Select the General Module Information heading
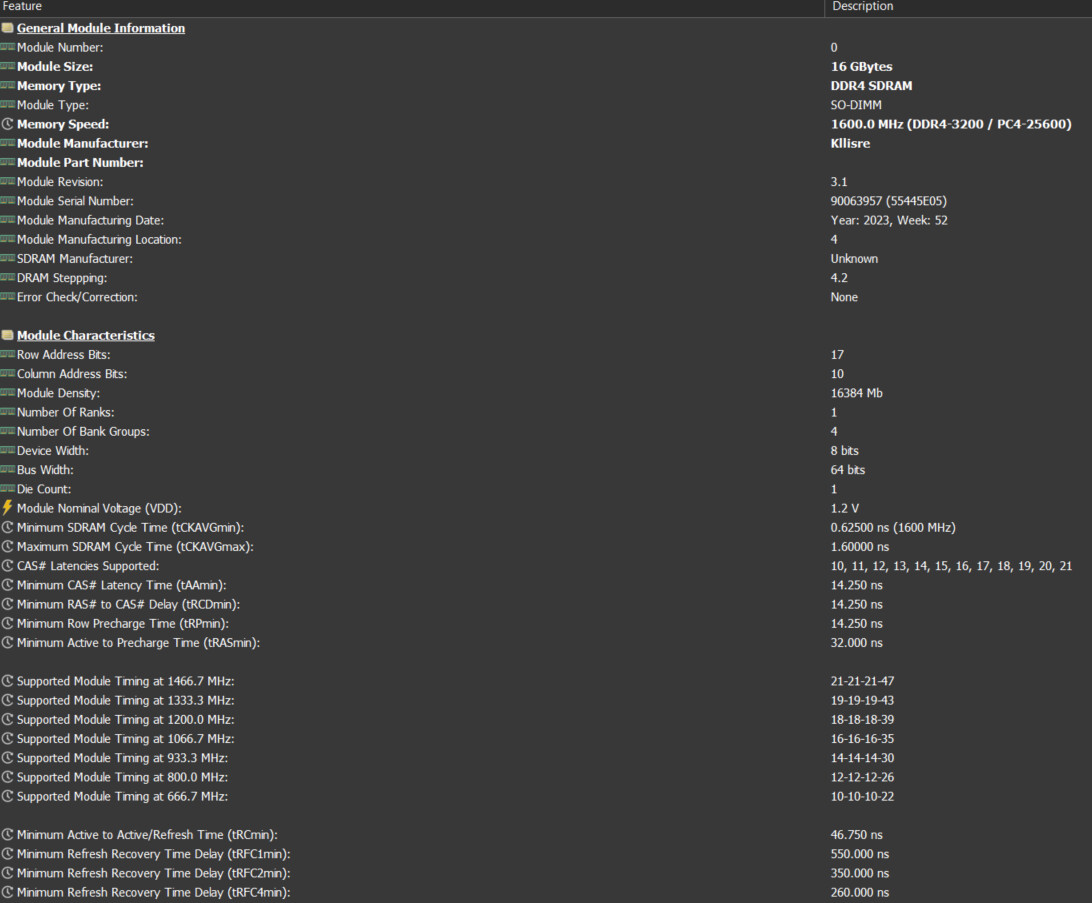This screenshot has height=903, width=1092. coord(100,28)
